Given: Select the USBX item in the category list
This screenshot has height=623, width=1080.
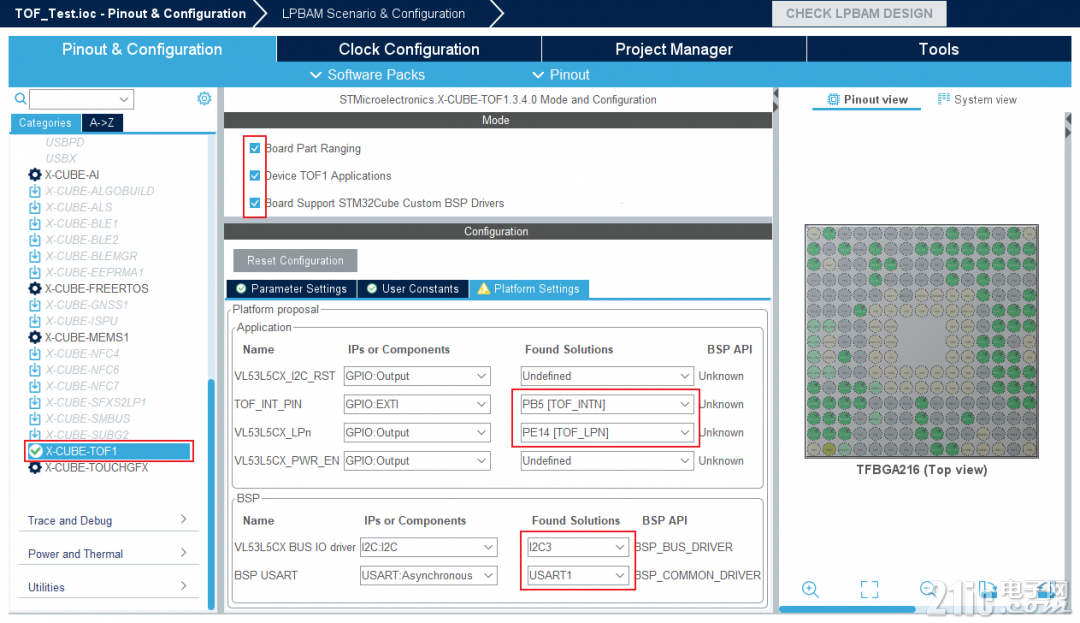Looking at the screenshot, I should tap(61, 158).
